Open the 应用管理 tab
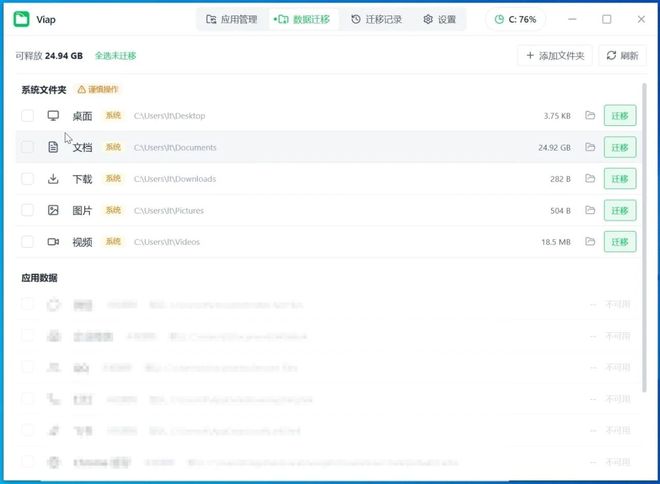The height and width of the screenshot is (484, 660). click(x=232, y=19)
